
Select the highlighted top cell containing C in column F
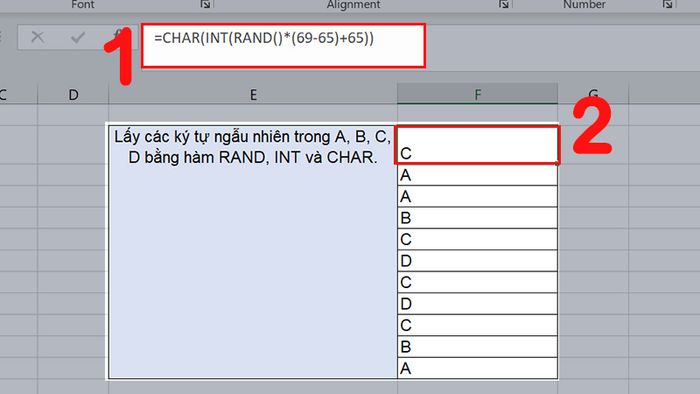(477, 145)
